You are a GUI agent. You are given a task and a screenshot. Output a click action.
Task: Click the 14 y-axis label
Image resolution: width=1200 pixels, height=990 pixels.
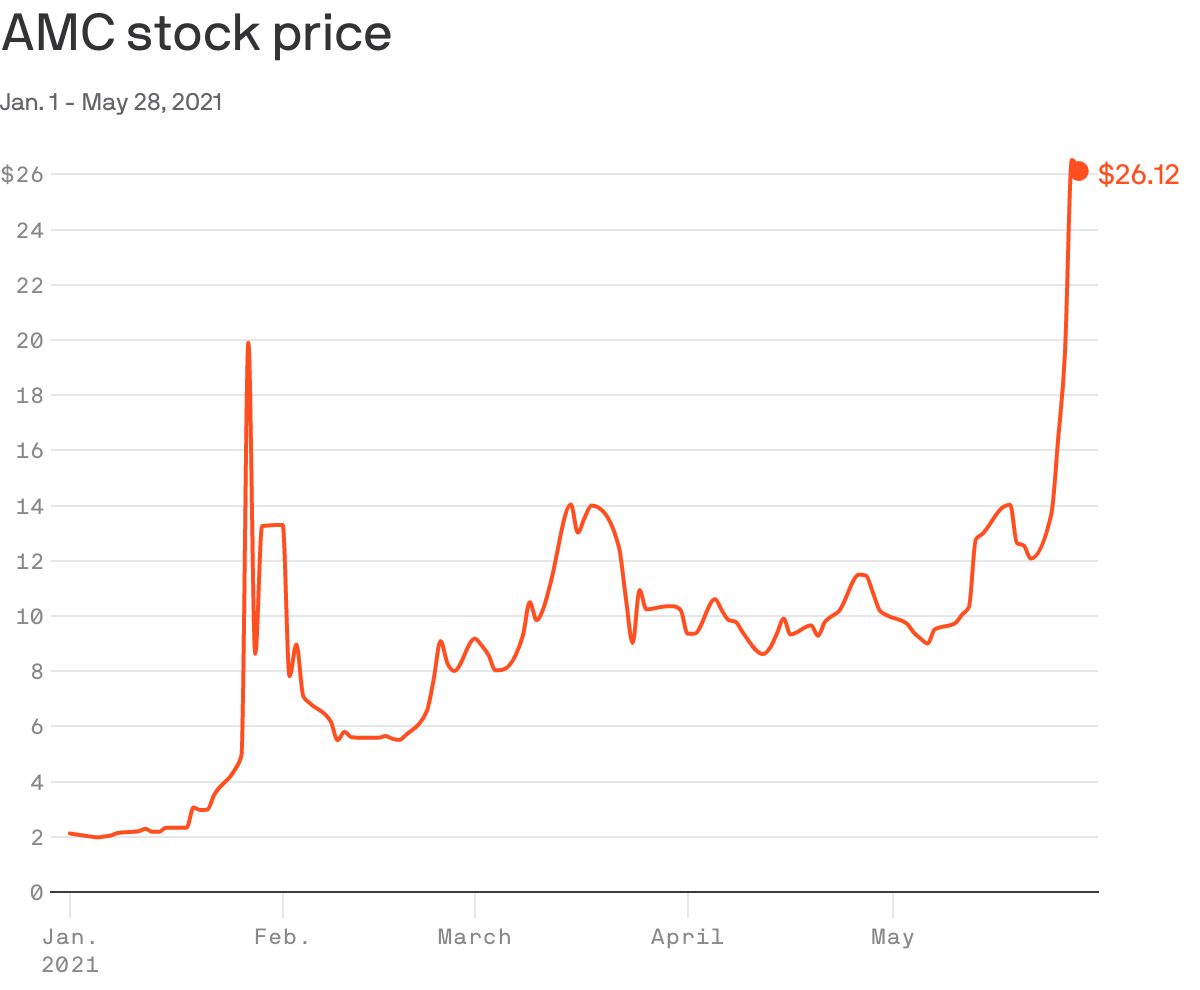(x=30, y=506)
